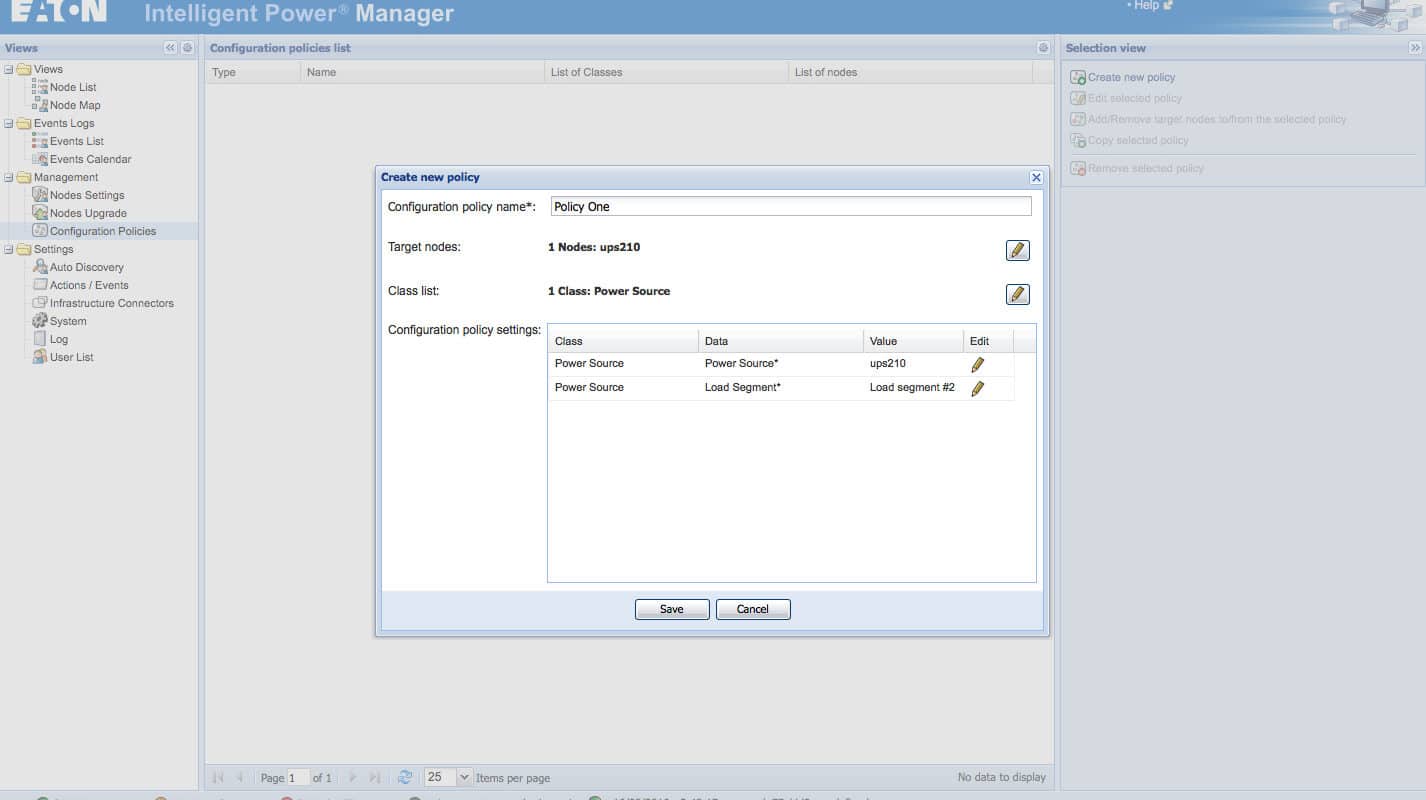Select the ups210 value cell
Screen dimensions: 1426x800
click(x=913, y=363)
